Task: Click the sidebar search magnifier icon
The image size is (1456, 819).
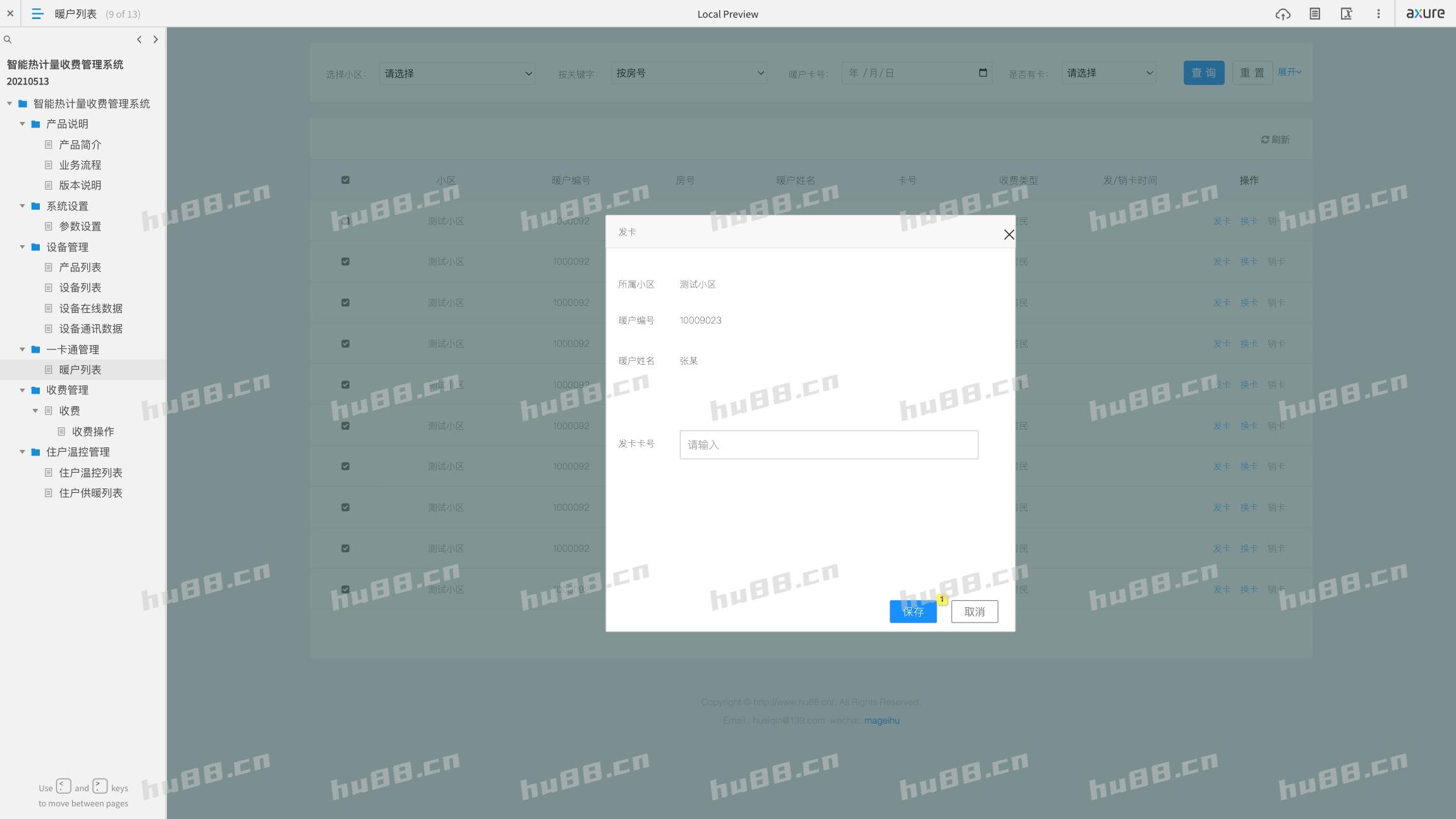Action: (8, 40)
